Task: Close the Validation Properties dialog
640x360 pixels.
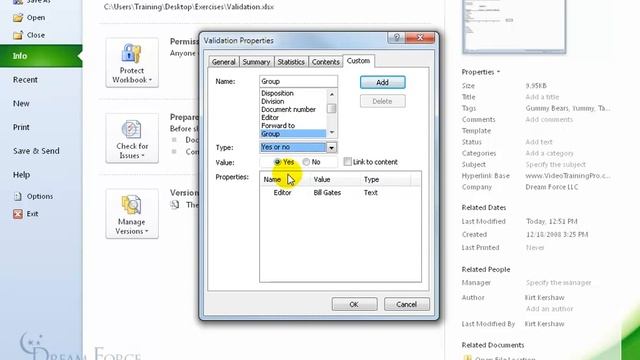Action: coord(420,38)
